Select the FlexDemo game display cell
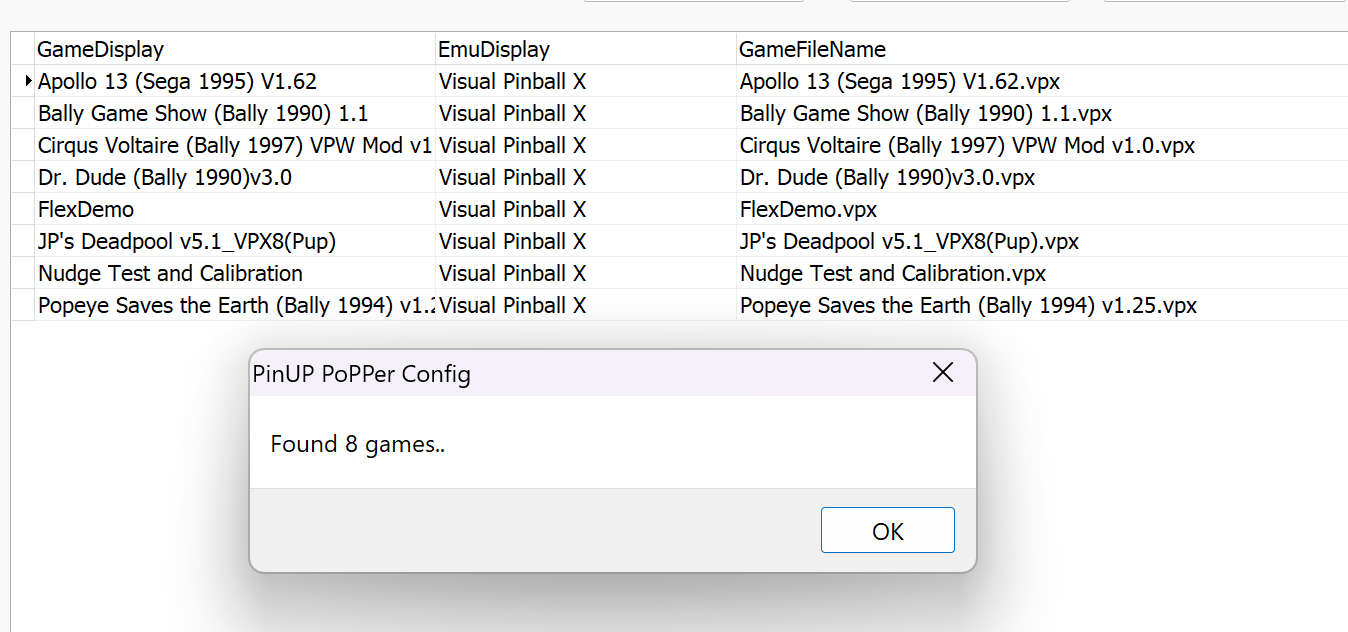The width and height of the screenshot is (1348, 632). coord(86,210)
